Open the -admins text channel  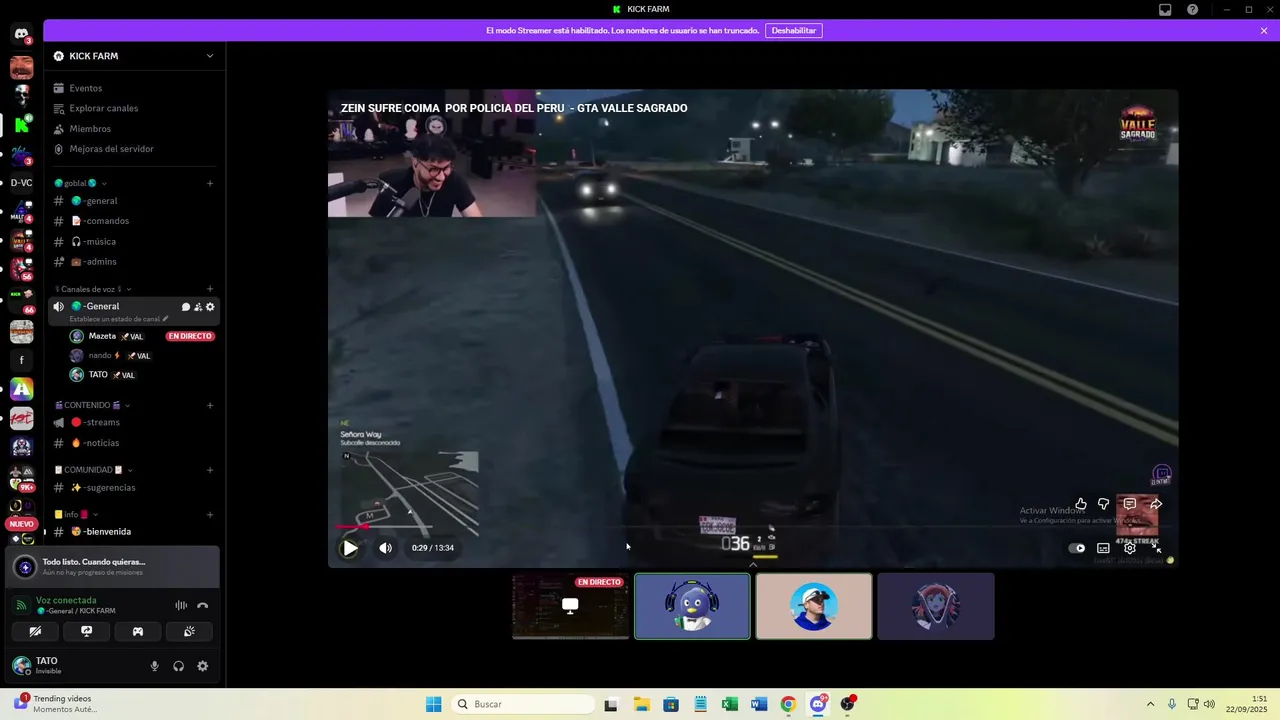pos(132,262)
